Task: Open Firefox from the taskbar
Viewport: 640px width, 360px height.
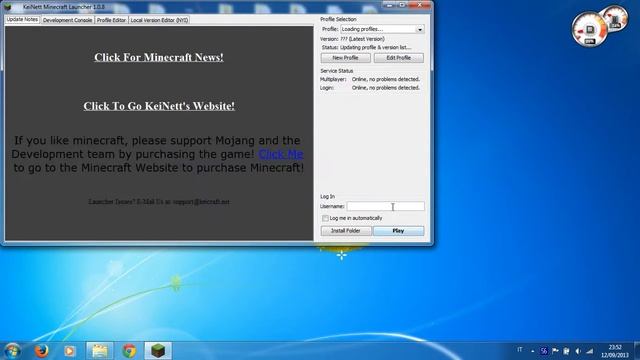Action: [41, 351]
